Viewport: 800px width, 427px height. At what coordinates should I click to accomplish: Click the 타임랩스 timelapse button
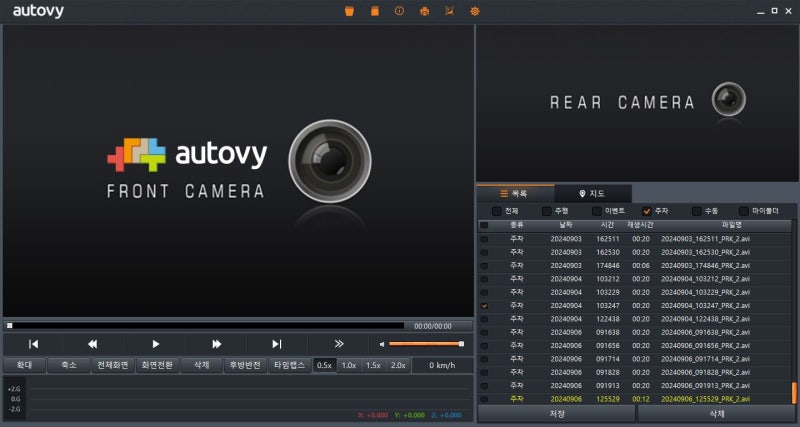click(x=289, y=365)
